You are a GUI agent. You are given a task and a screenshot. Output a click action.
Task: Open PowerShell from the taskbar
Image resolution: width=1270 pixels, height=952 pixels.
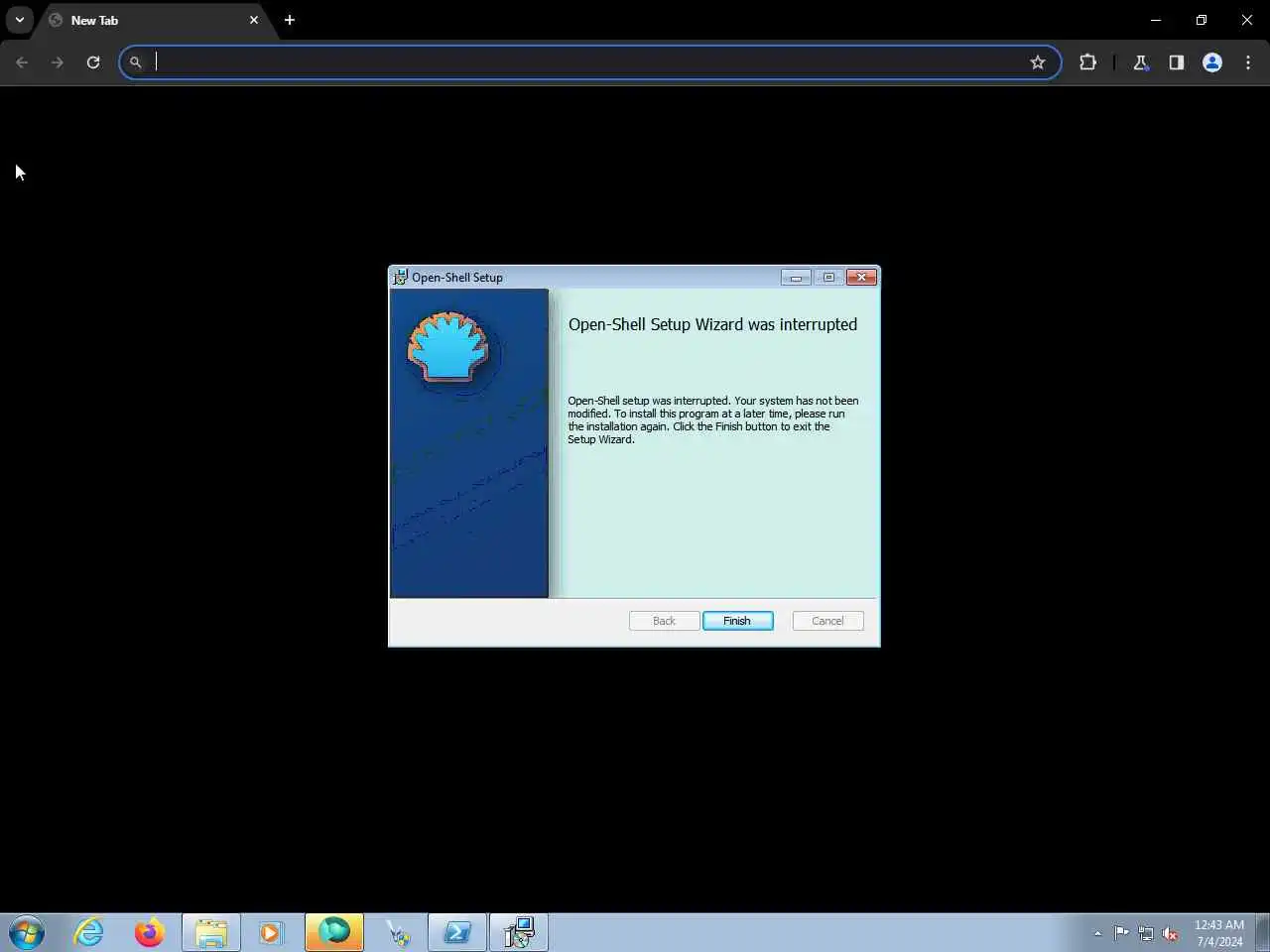tap(457, 933)
